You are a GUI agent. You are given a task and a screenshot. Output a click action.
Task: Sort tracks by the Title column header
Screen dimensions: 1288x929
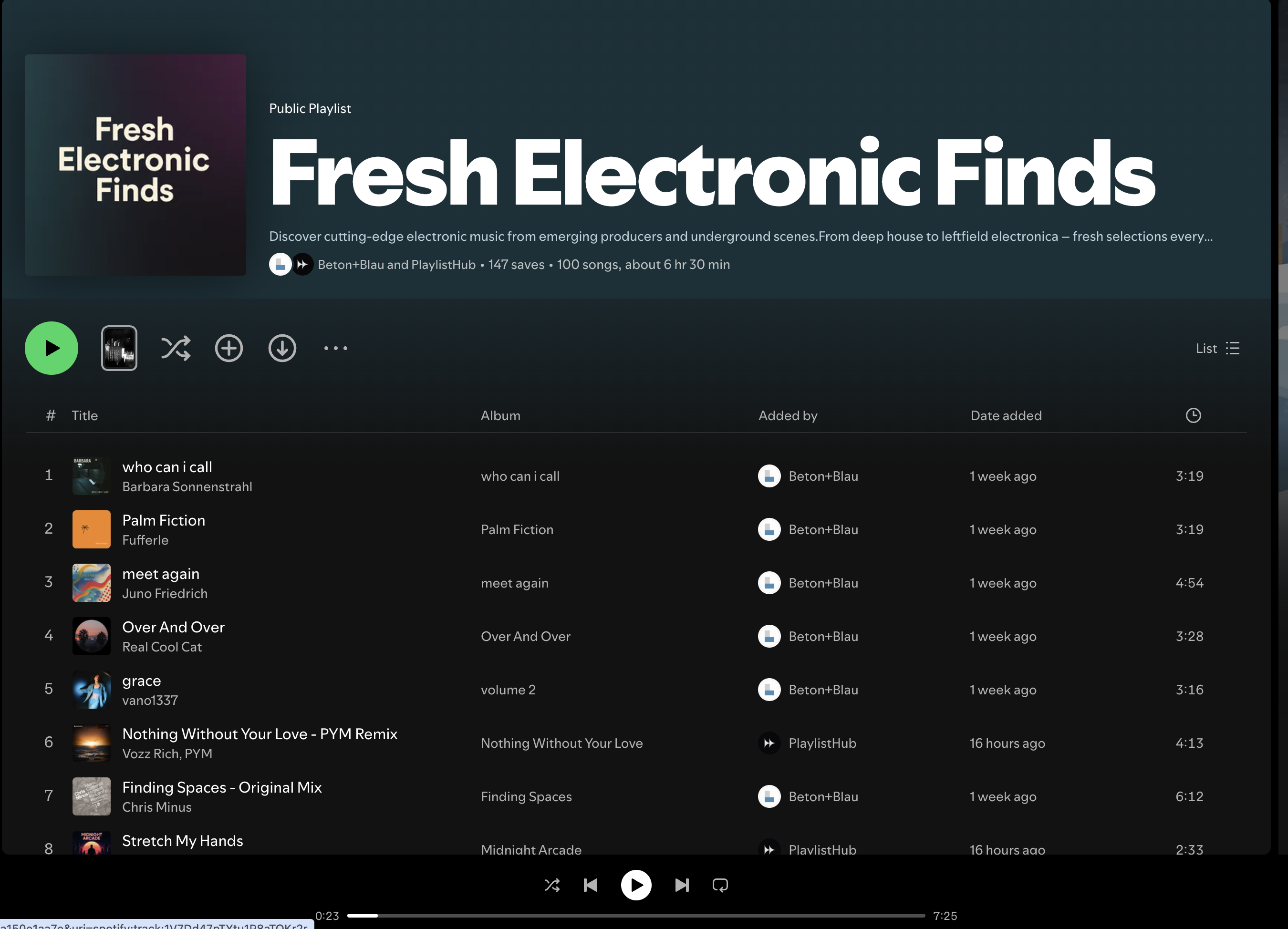[84, 416]
